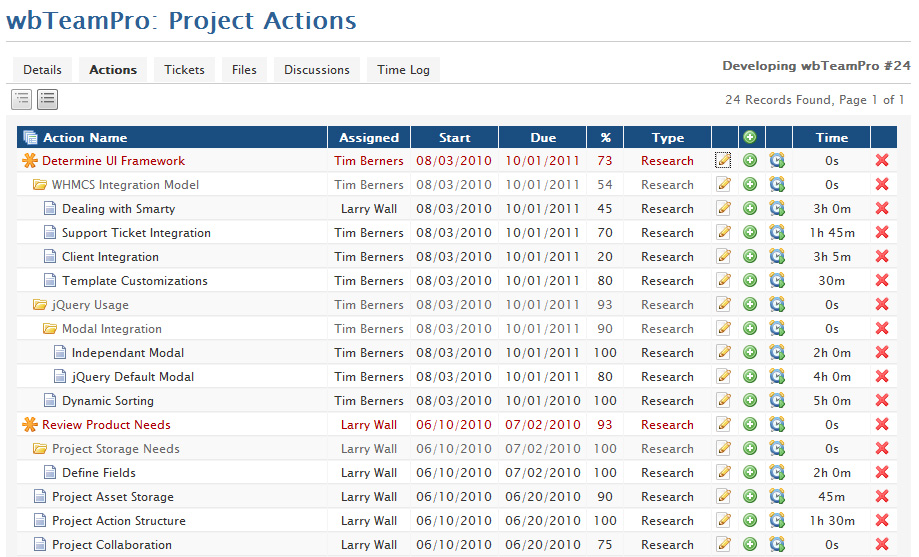Collapse the Modal Integration folder
This screenshot has height=557, width=919.
click(50, 329)
